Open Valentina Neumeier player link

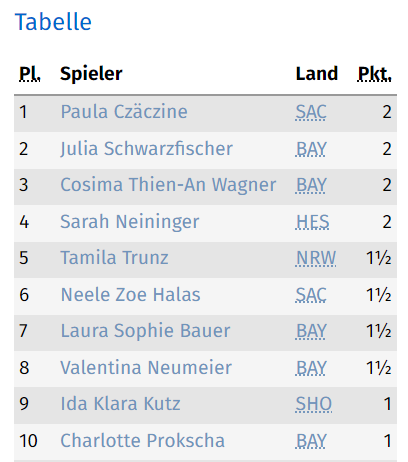[146, 368]
